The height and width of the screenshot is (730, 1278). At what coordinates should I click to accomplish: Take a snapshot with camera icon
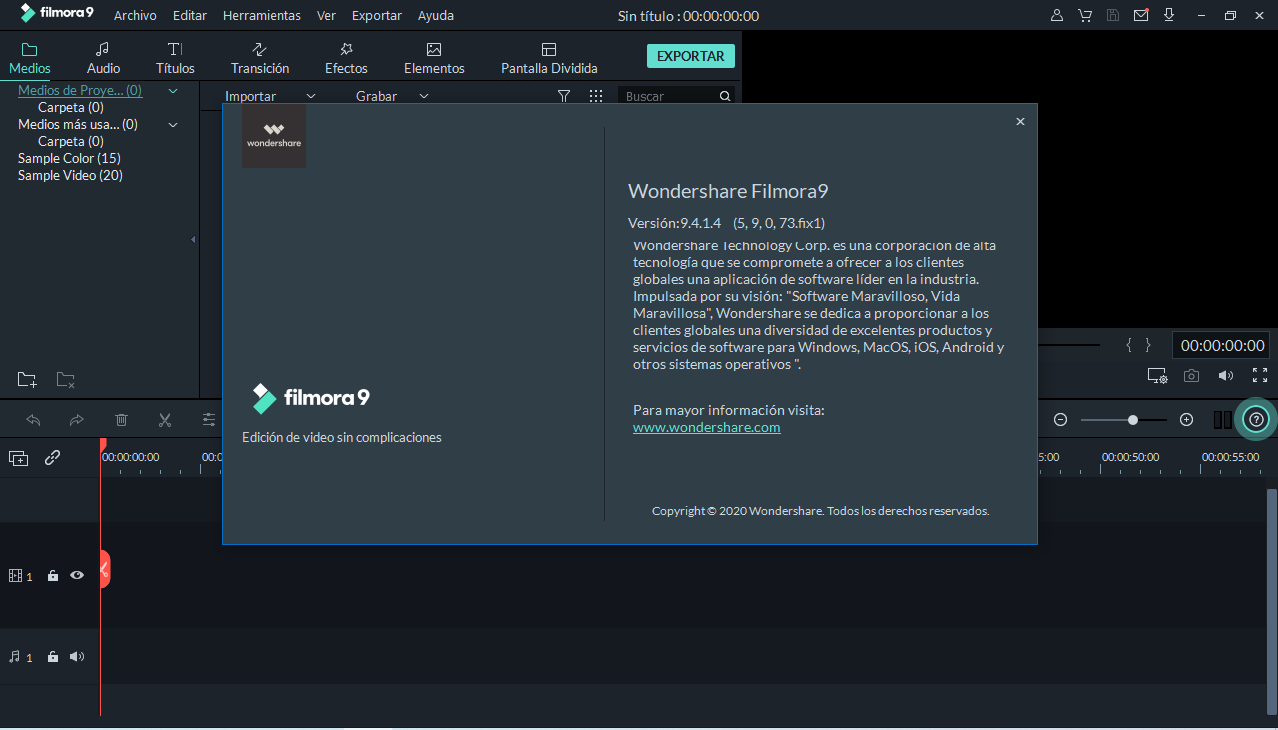[x=1191, y=376]
